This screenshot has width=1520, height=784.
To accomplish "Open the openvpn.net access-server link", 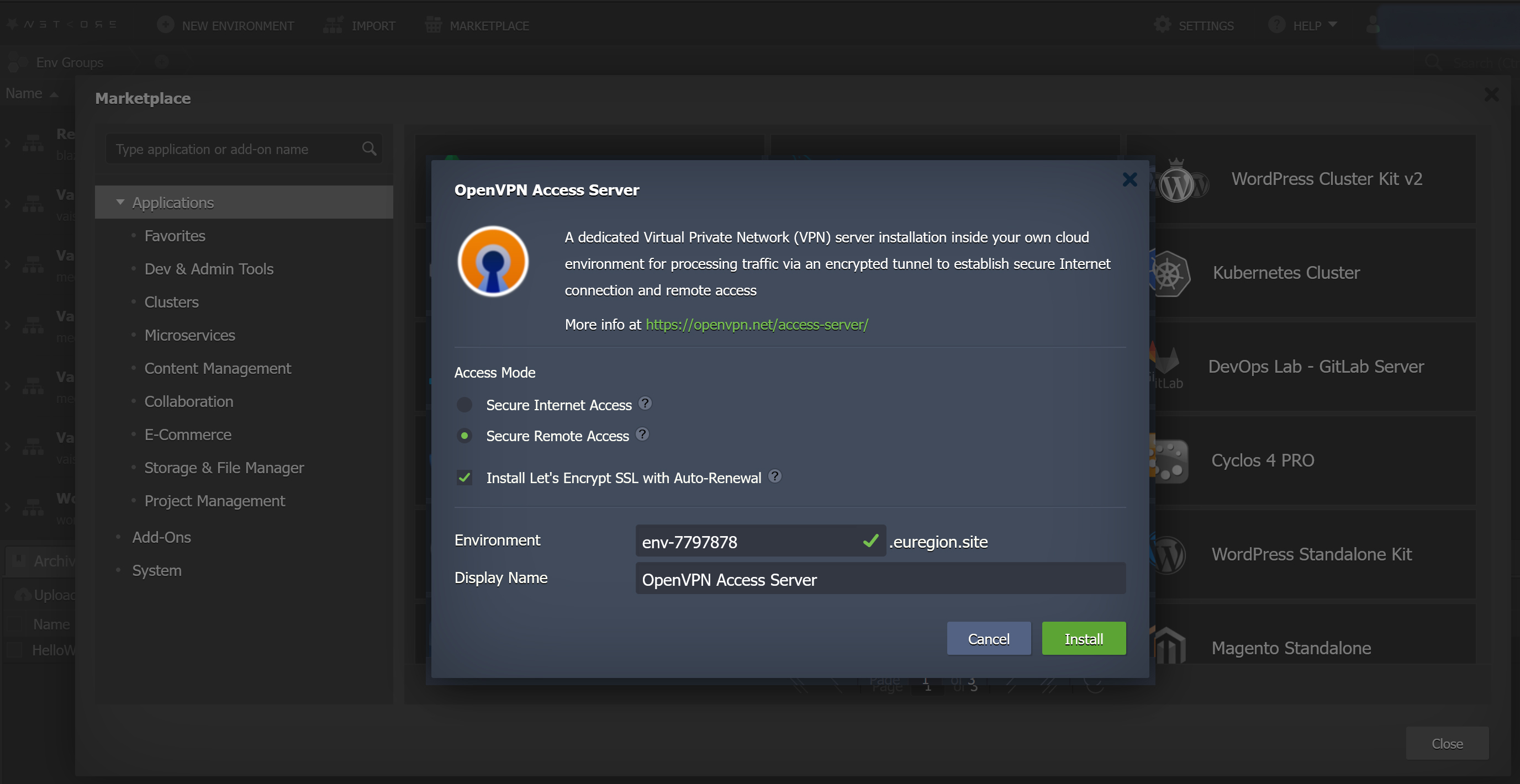I will pyautogui.click(x=757, y=325).
